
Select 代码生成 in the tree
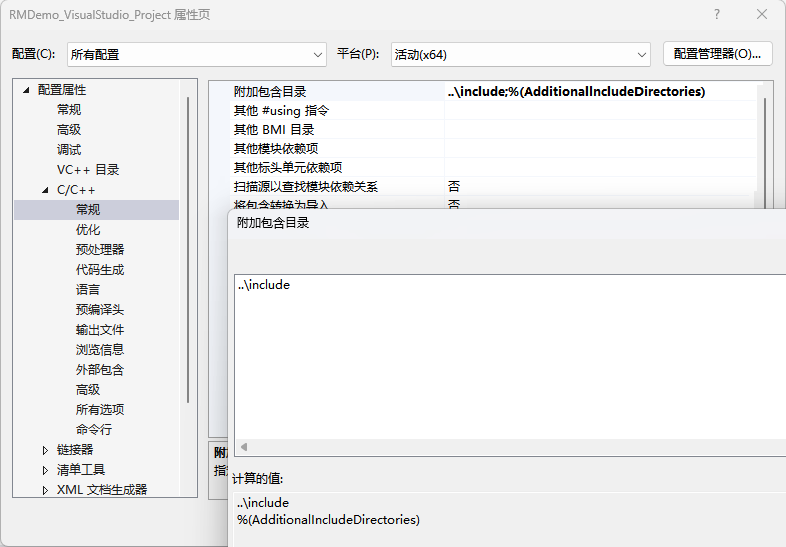coord(100,270)
